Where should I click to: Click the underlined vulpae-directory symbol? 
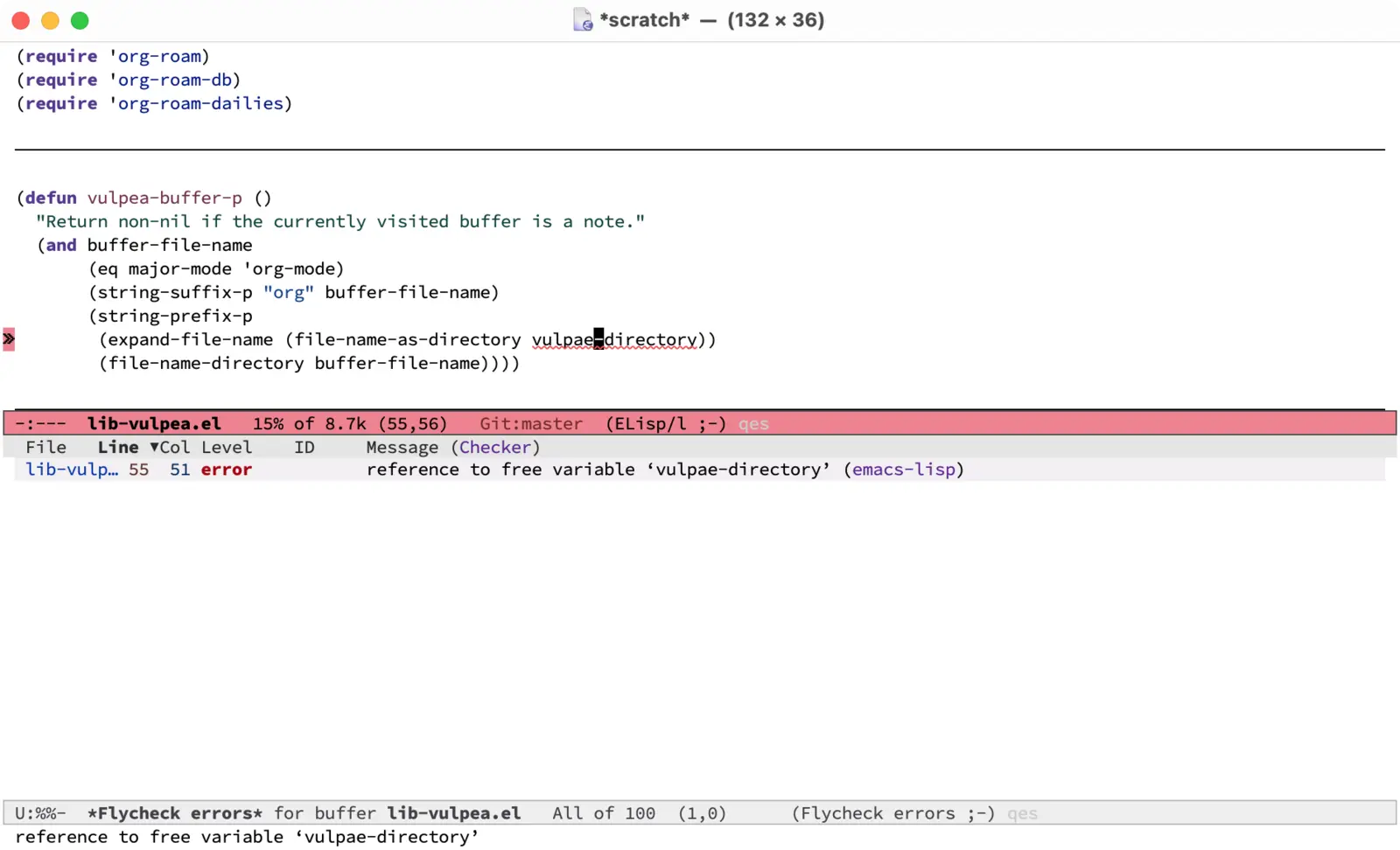pyautogui.click(x=615, y=340)
